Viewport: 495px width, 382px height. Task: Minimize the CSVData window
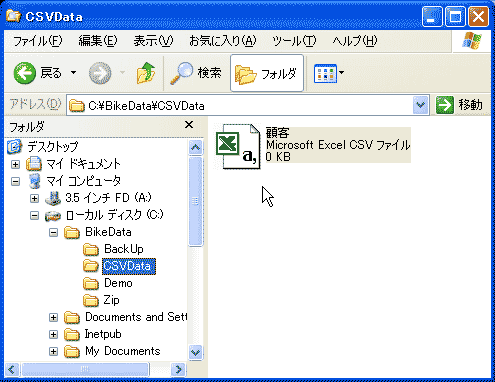point(432,16)
